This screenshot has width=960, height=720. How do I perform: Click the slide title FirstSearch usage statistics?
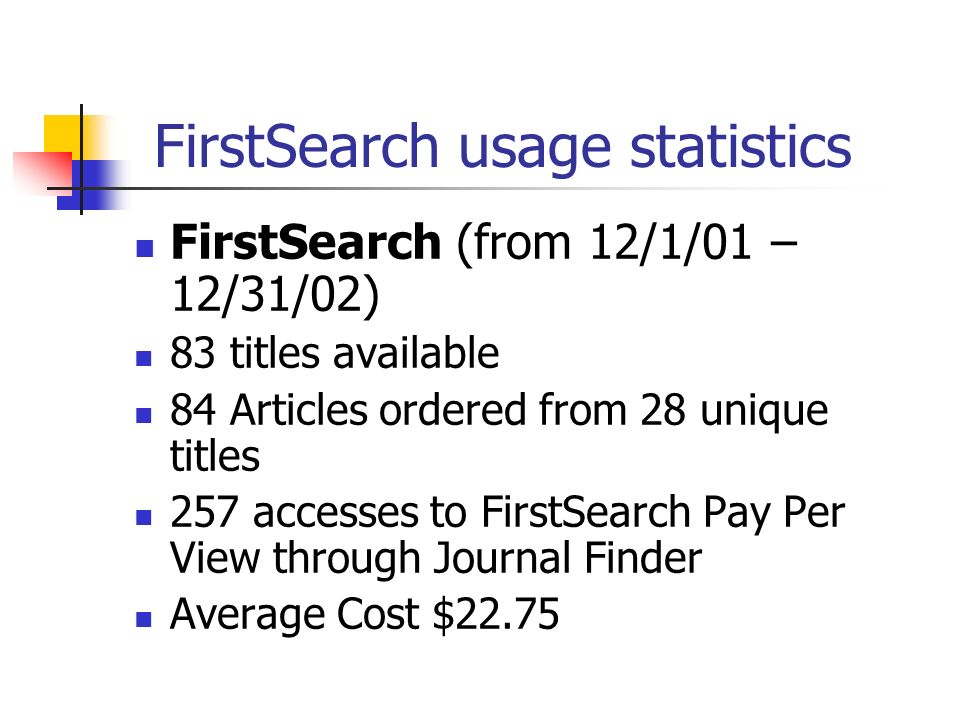pos(503,147)
